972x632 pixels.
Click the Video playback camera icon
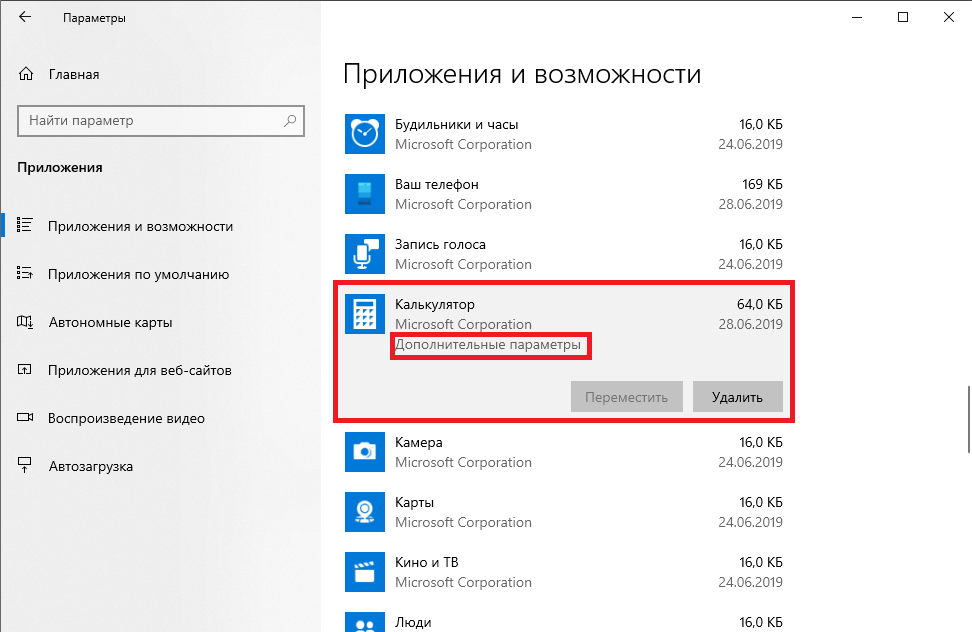point(25,417)
